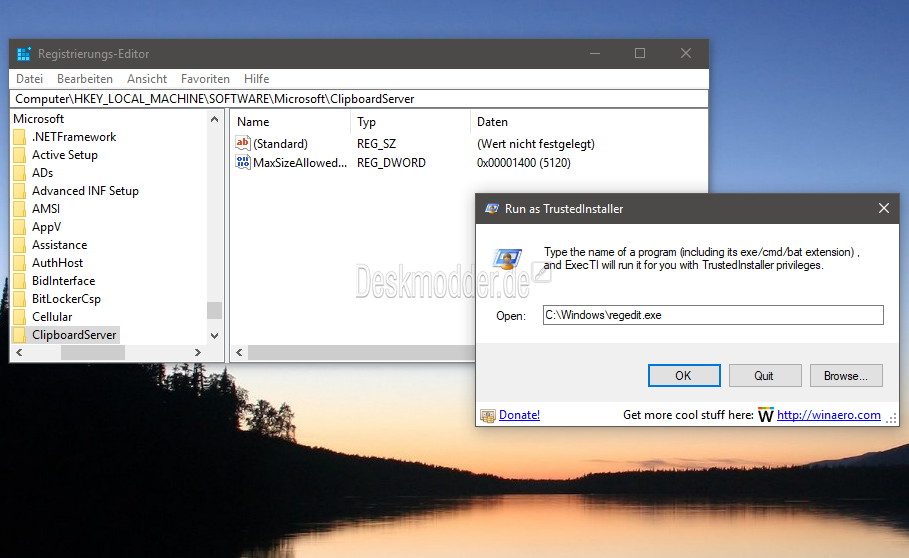Click the 0x00001400 (5120) data cell

(x=523, y=163)
